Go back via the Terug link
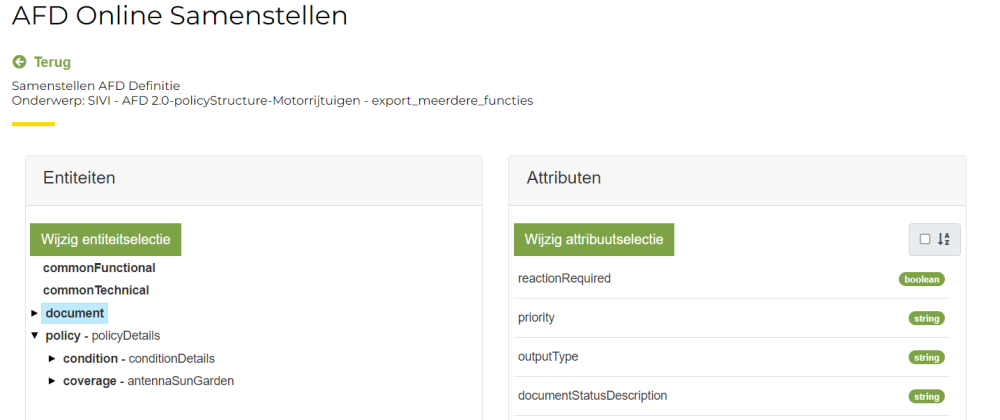Image resolution: width=1000 pixels, height=420 pixels. click(52, 62)
